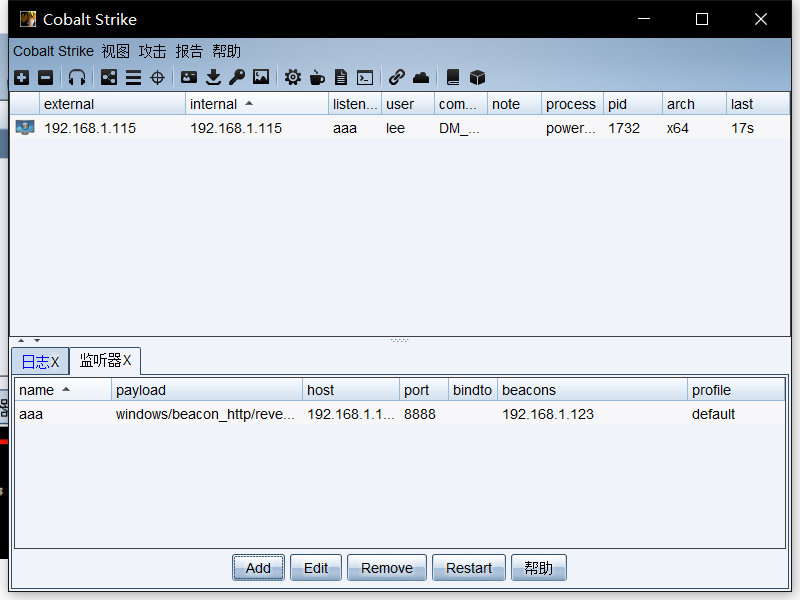The height and width of the screenshot is (600, 800).
Task: Sort listeners by payload column header
Action: tap(207, 390)
